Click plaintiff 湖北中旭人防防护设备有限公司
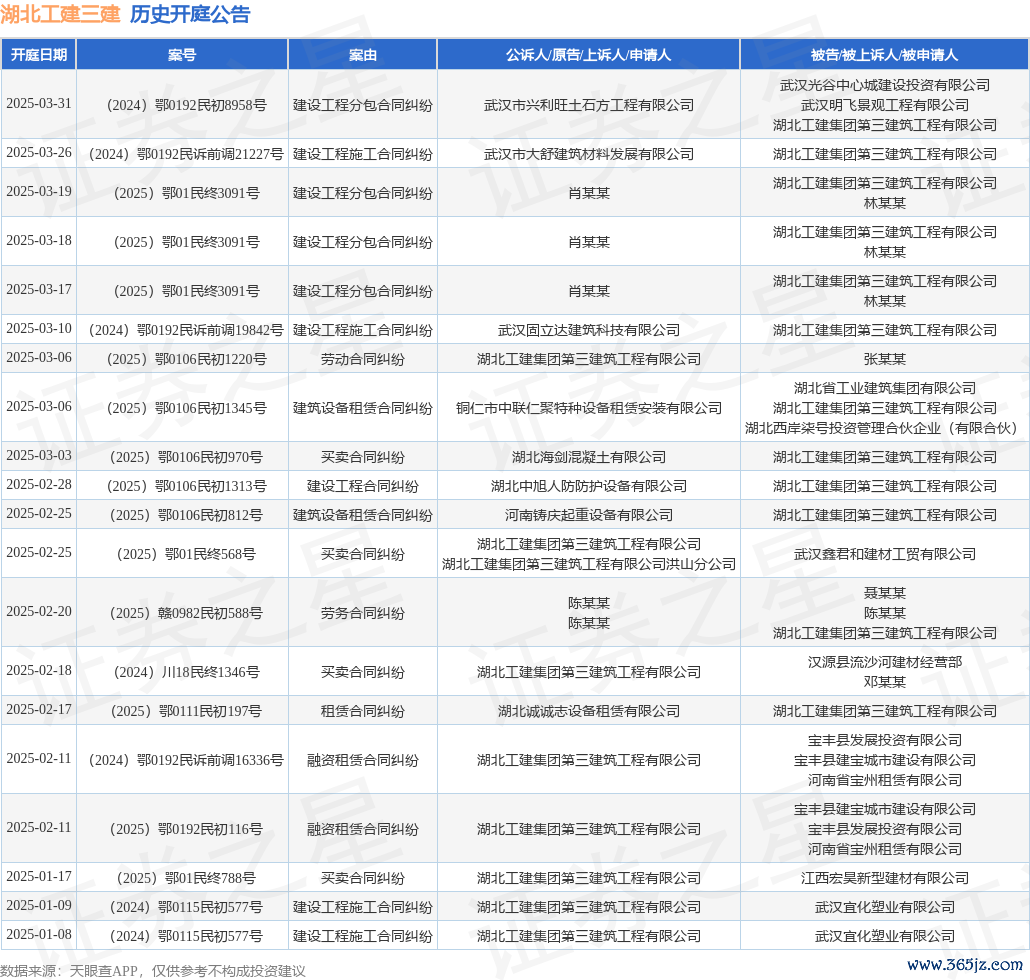 589,487
